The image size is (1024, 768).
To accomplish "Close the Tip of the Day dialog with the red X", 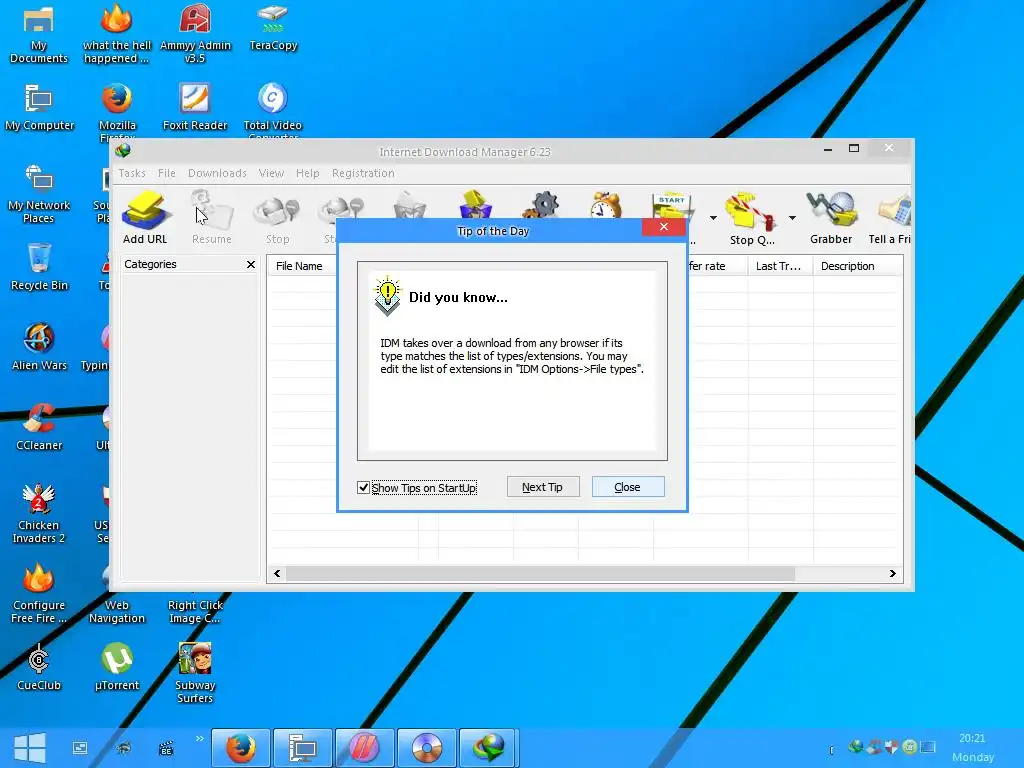I will 664,227.
